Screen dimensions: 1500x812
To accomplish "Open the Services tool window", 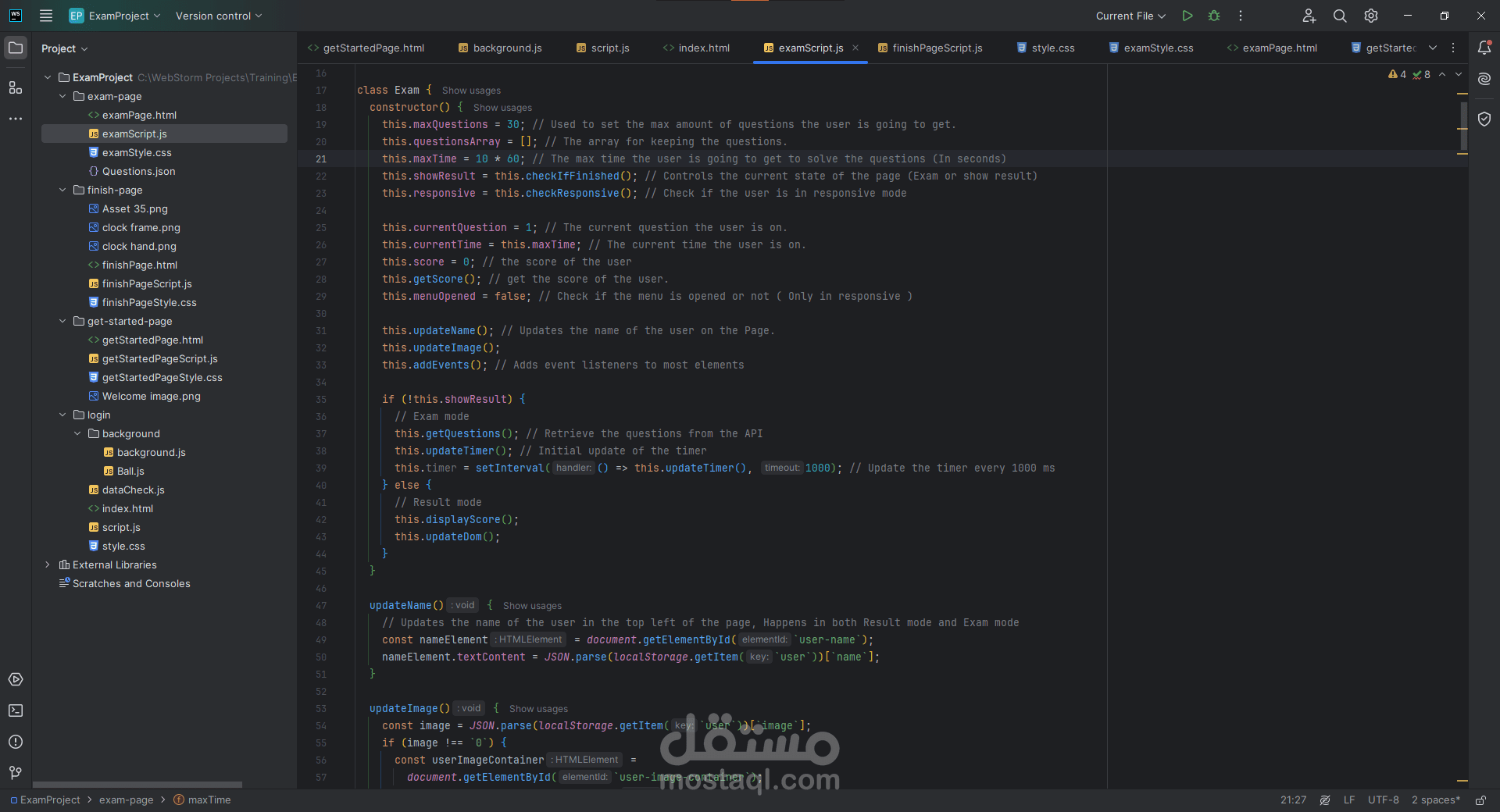I will coord(16,679).
